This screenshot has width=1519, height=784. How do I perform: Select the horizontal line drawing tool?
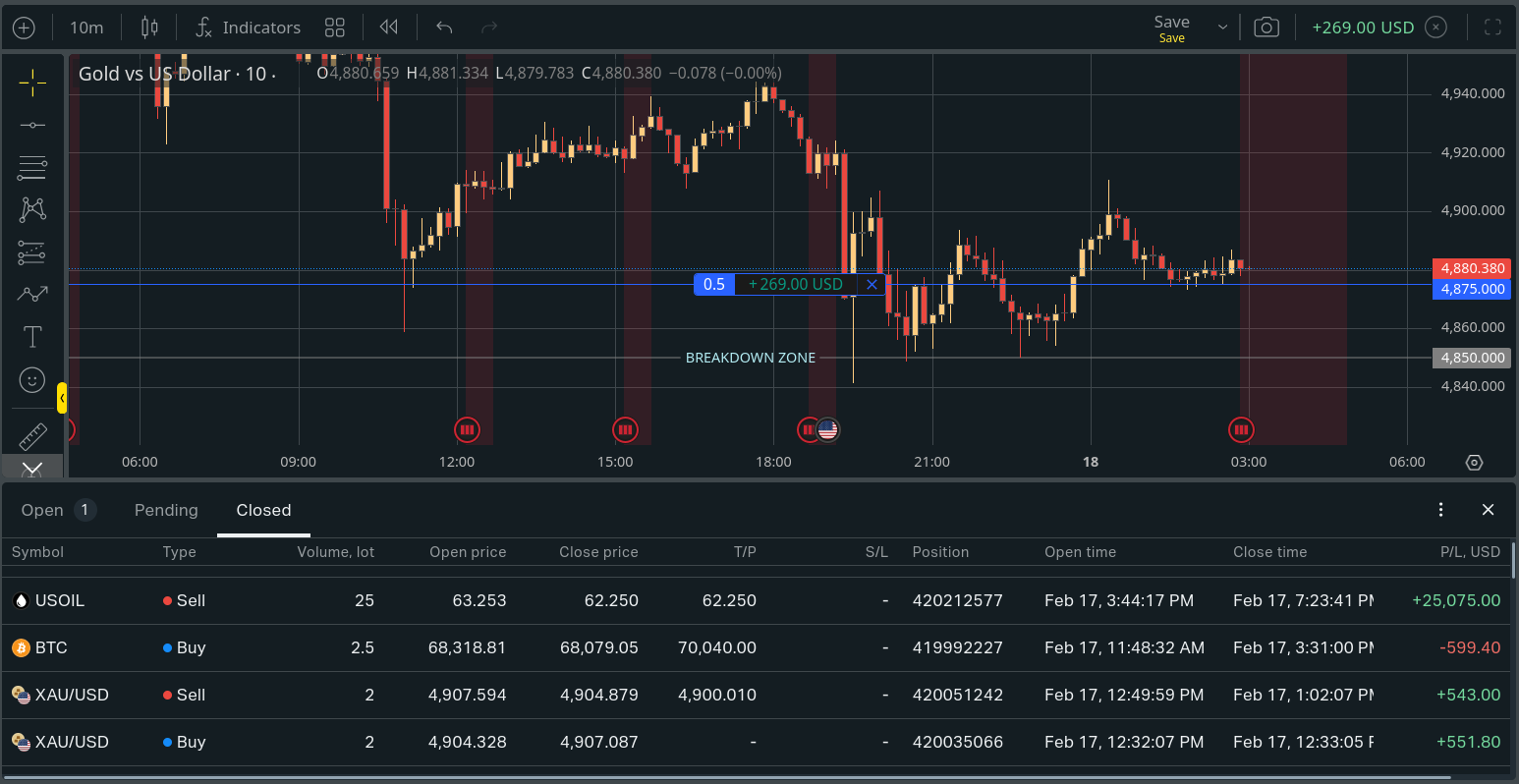(32, 125)
